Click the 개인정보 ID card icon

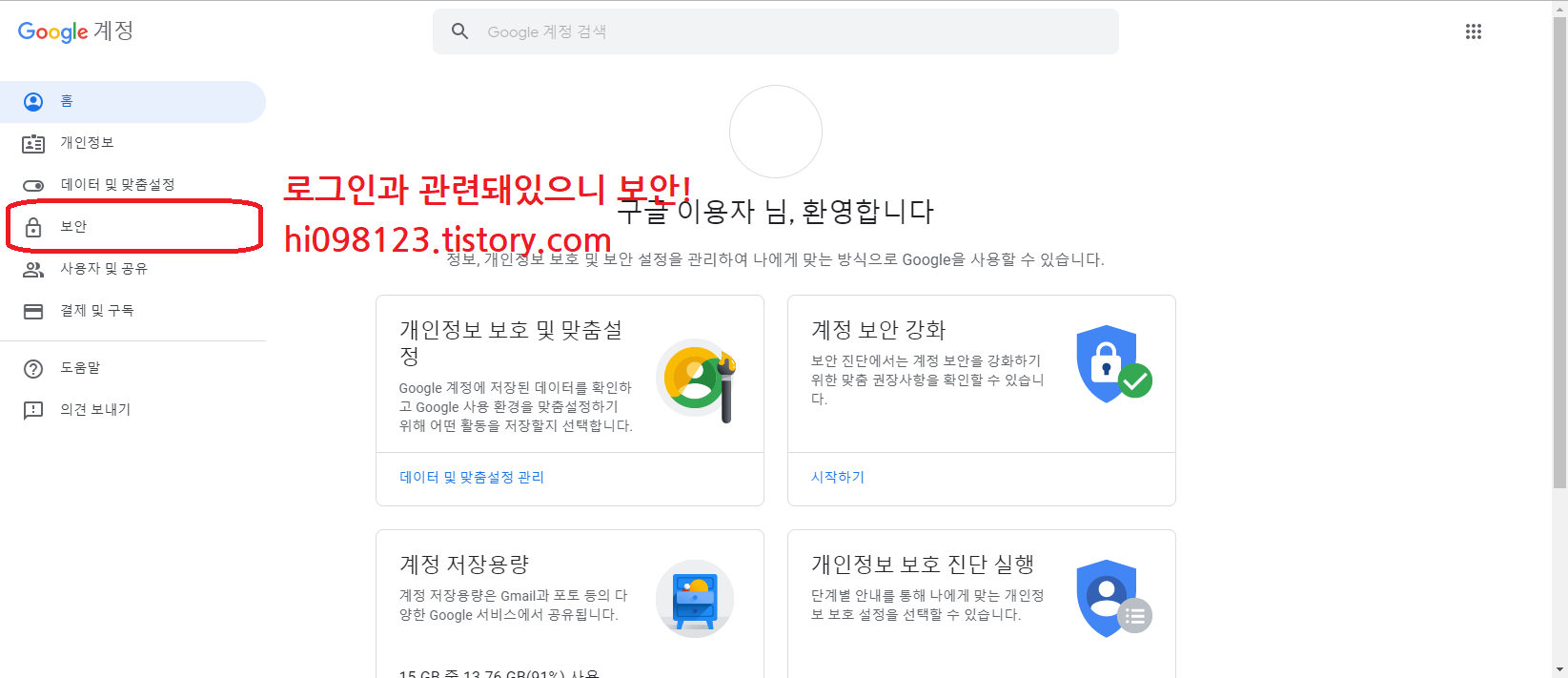pos(33,144)
